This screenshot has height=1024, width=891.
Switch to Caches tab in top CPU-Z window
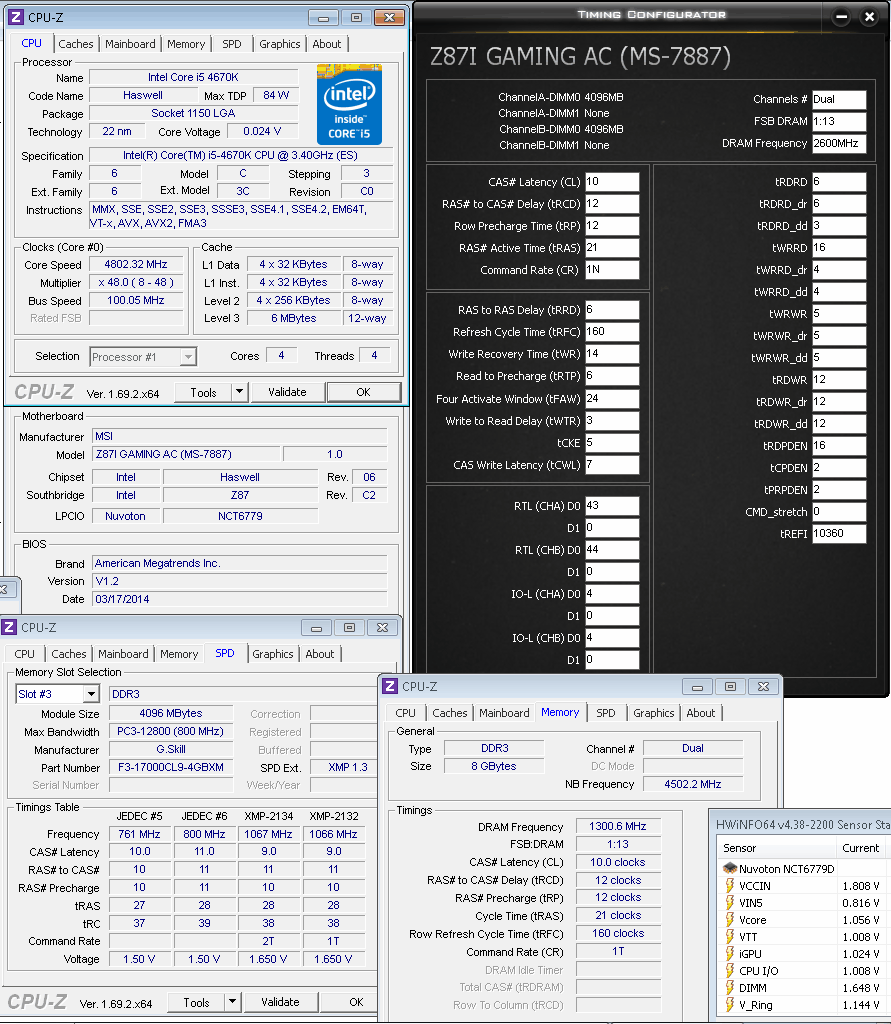(x=76, y=44)
